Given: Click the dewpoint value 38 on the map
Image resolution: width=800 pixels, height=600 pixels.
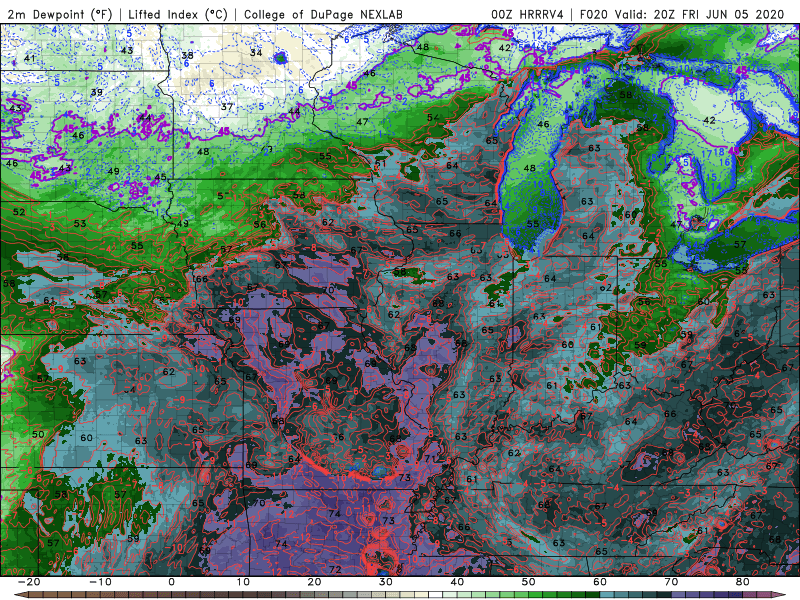Looking at the screenshot, I should (187, 55).
